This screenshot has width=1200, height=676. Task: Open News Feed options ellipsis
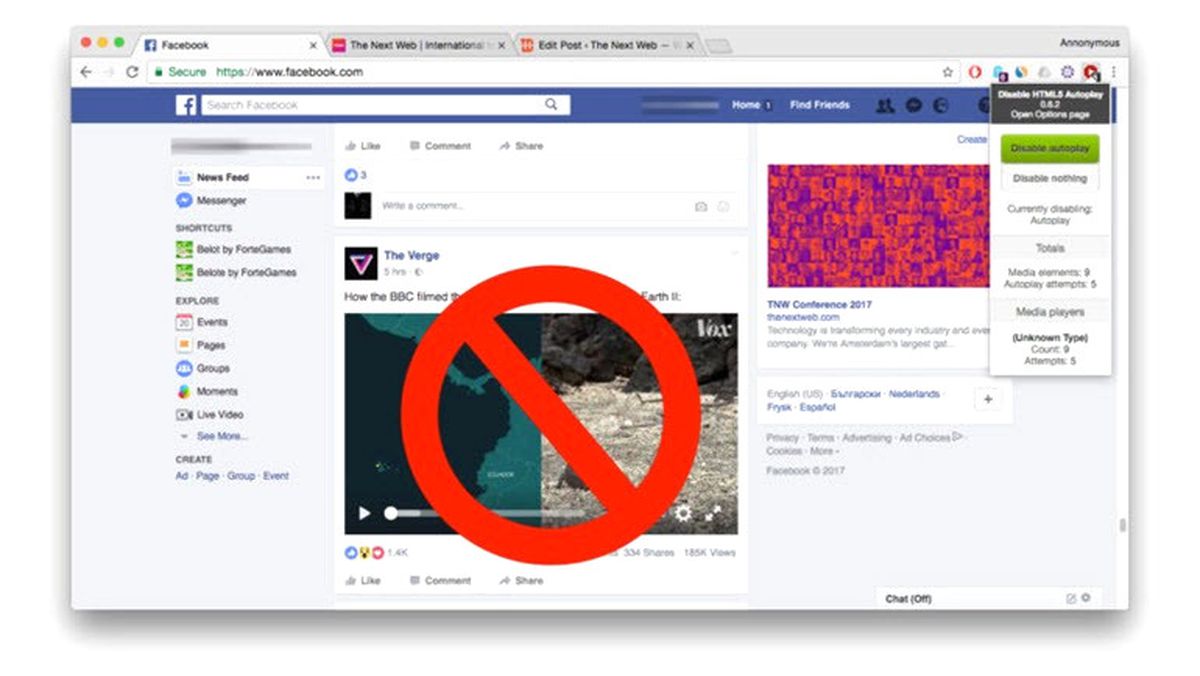[x=313, y=177]
